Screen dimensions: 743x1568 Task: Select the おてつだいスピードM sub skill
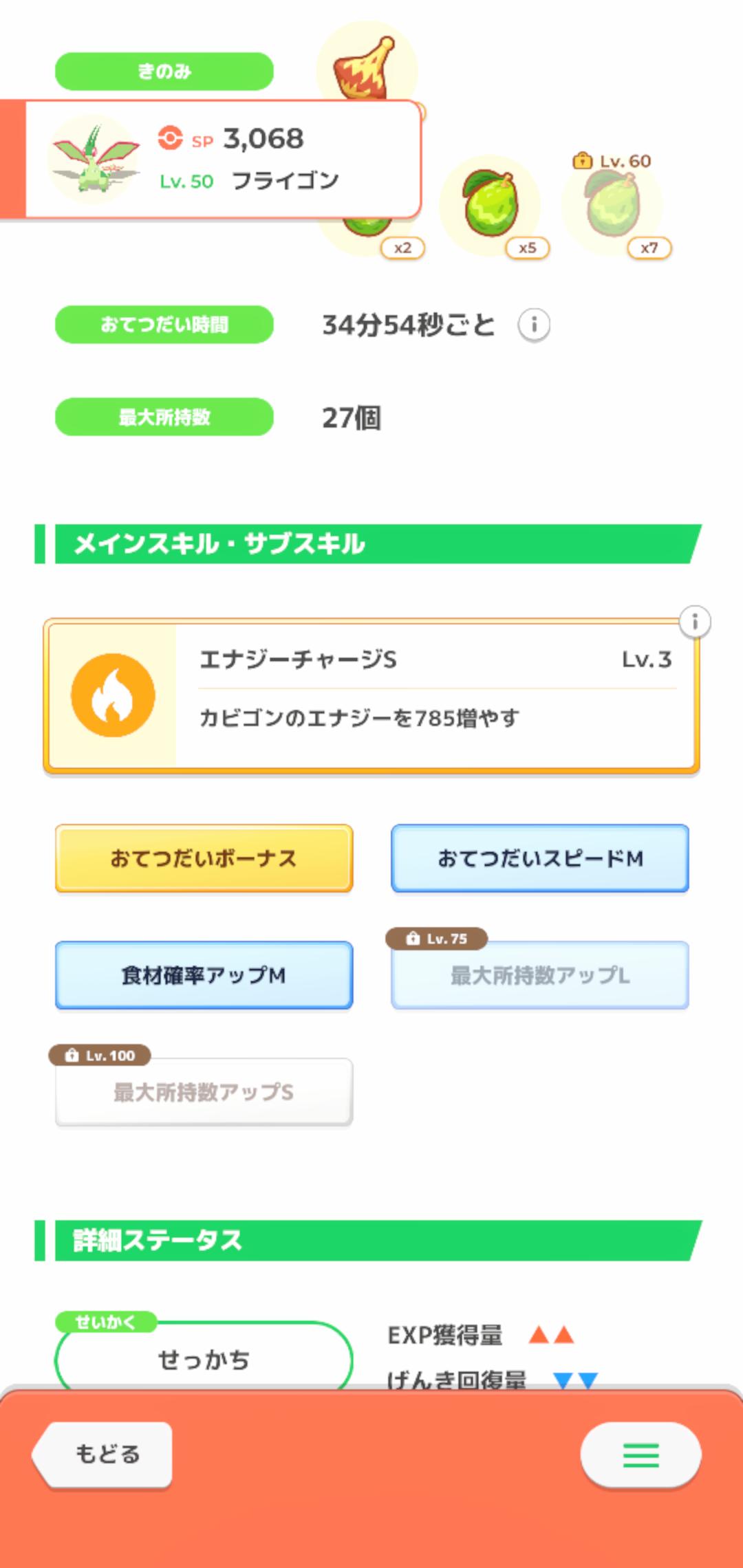tap(540, 858)
